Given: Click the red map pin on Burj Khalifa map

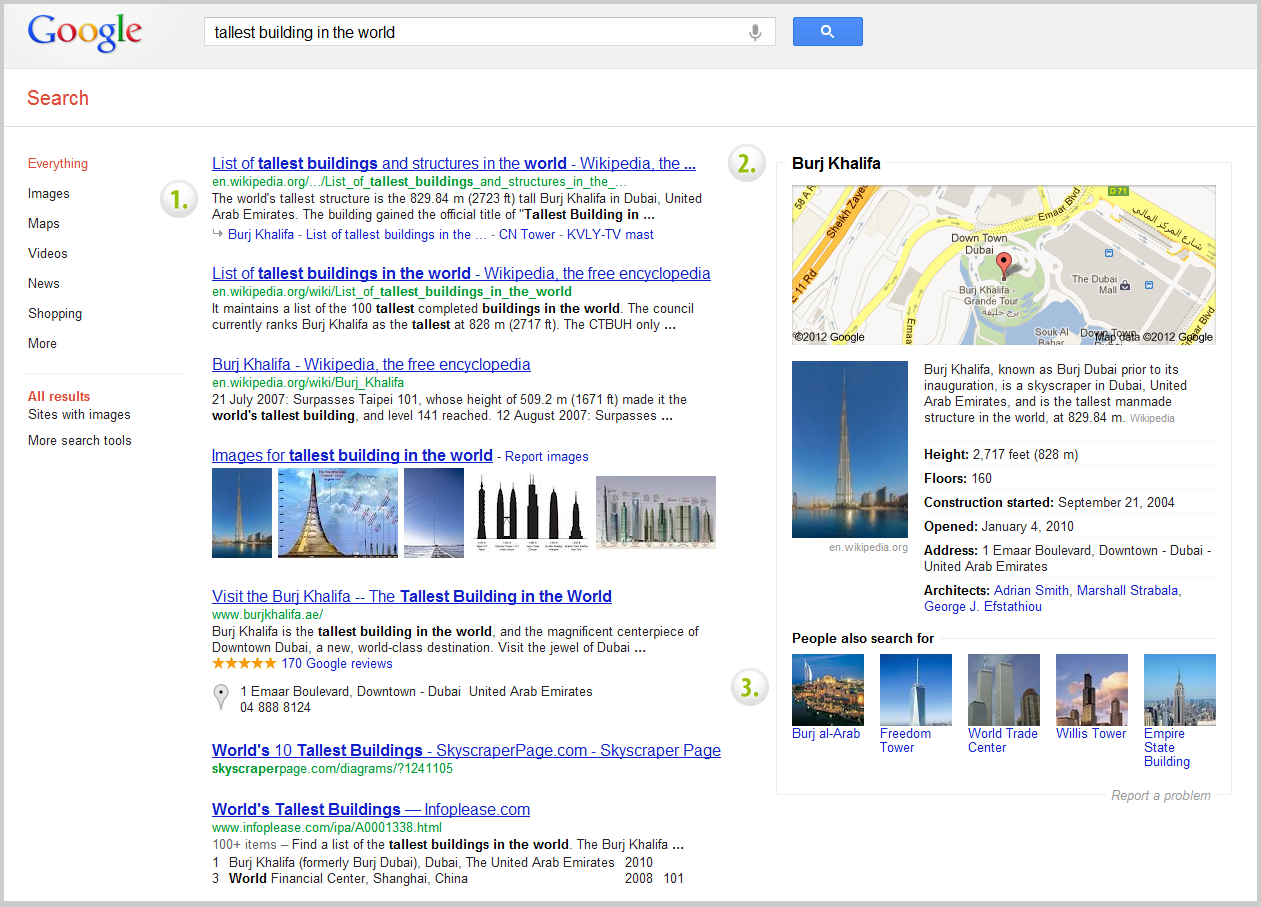Looking at the screenshot, I should (1004, 264).
